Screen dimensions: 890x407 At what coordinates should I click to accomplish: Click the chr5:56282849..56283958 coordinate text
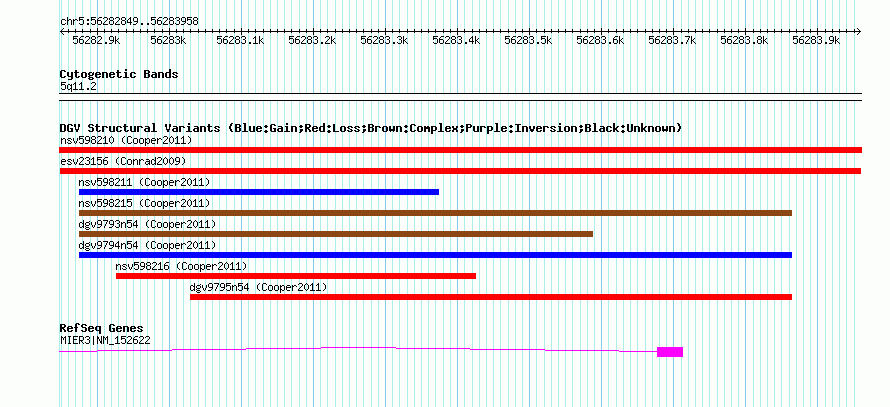click(129, 22)
